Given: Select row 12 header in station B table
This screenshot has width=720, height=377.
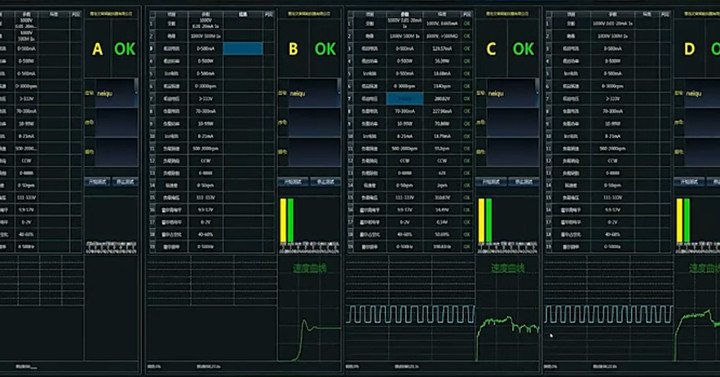Looking at the screenshot, I should click(152, 161).
